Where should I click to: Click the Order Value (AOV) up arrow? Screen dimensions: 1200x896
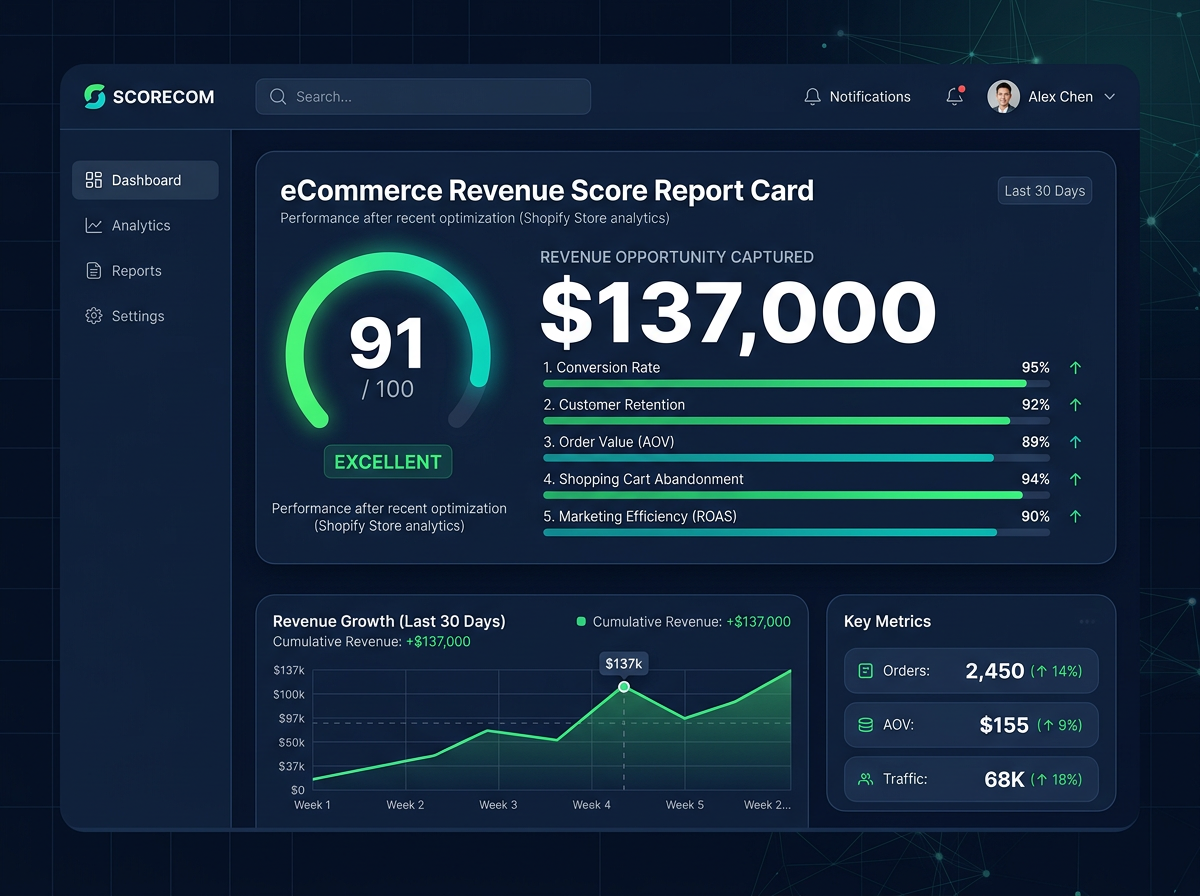point(1076,442)
